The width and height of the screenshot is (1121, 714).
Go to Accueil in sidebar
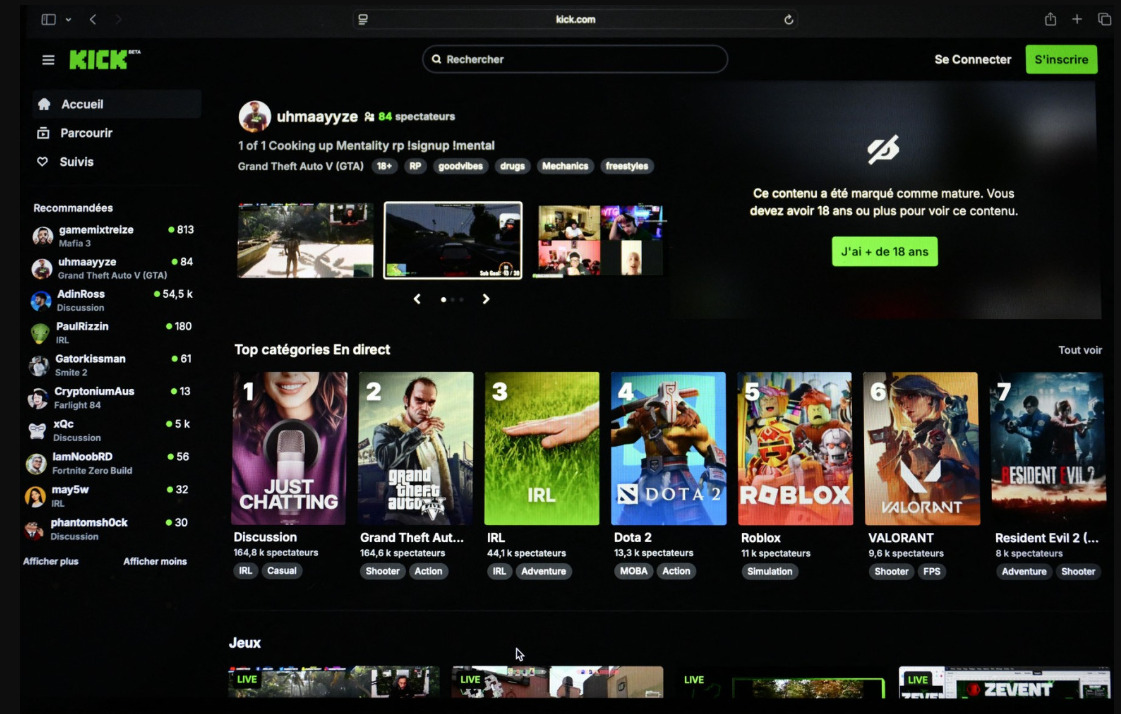[x=117, y=104]
